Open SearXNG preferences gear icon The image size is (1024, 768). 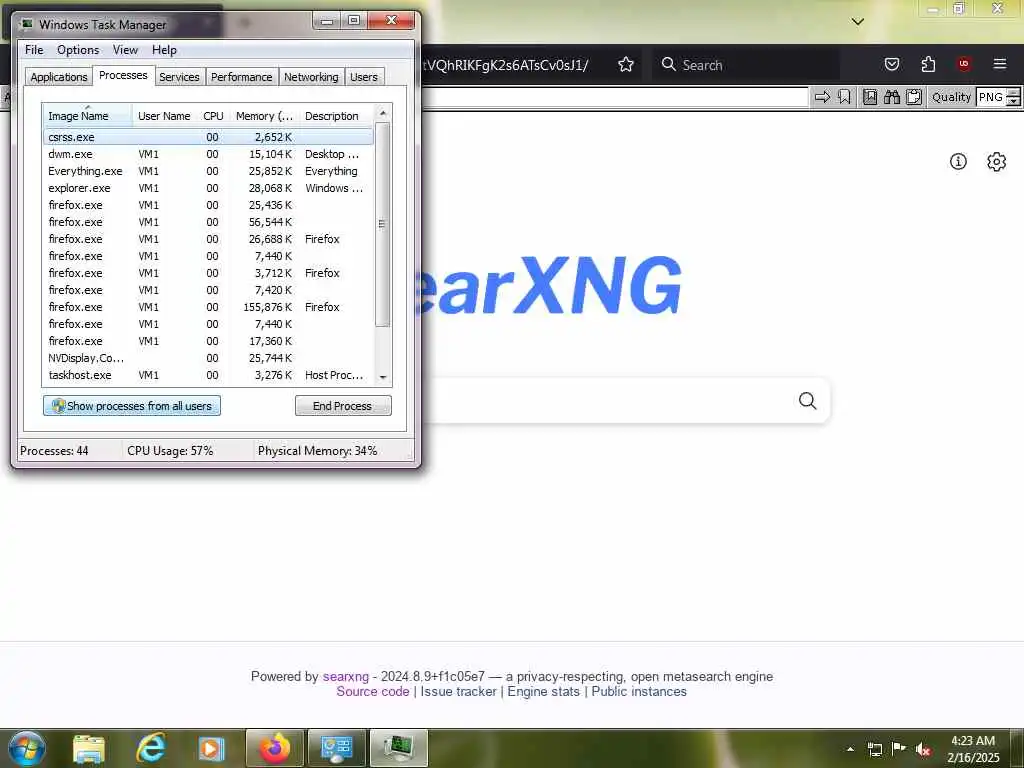click(996, 161)
